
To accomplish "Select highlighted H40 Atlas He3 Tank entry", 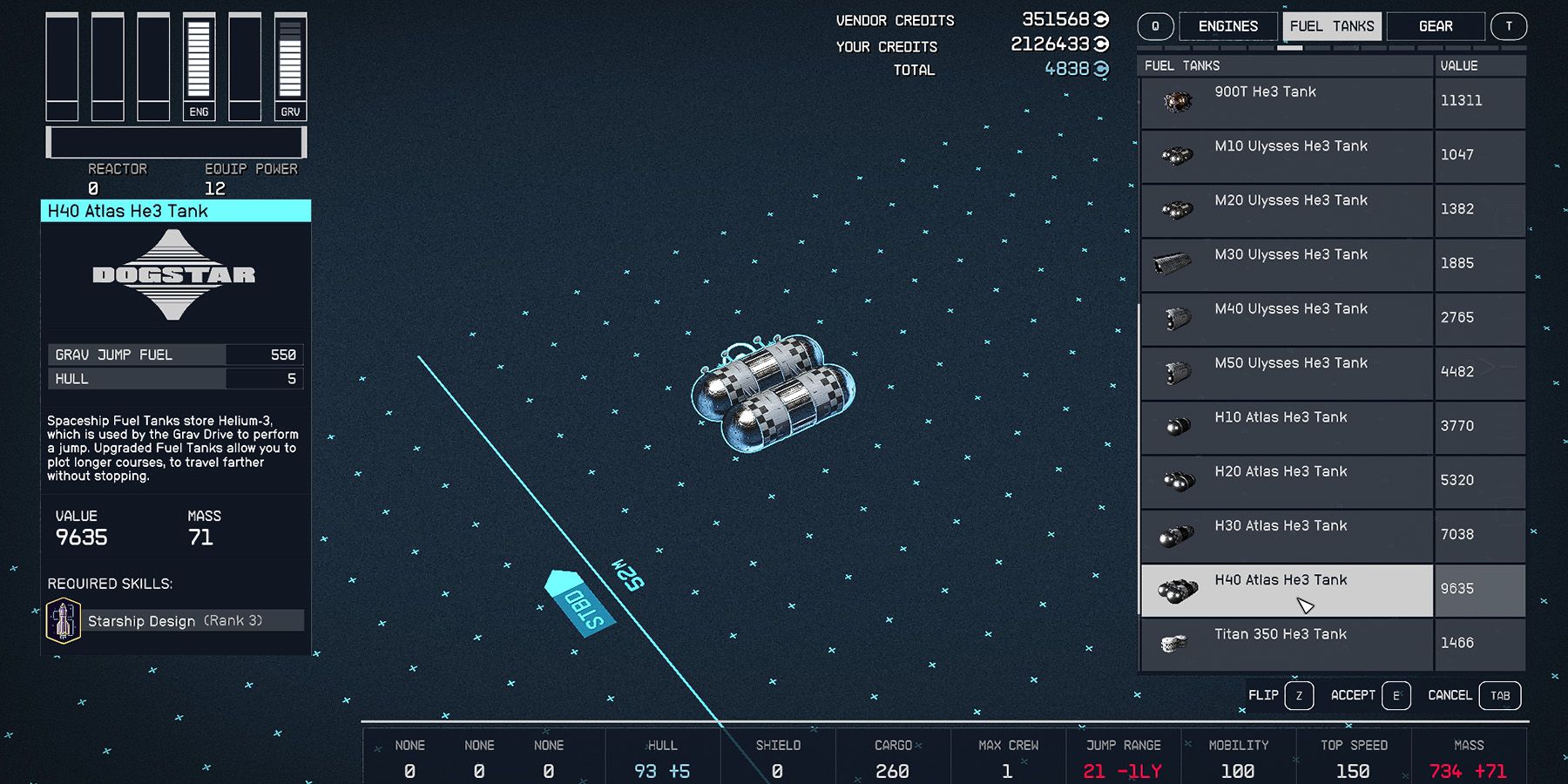I will click(1287, 591).
